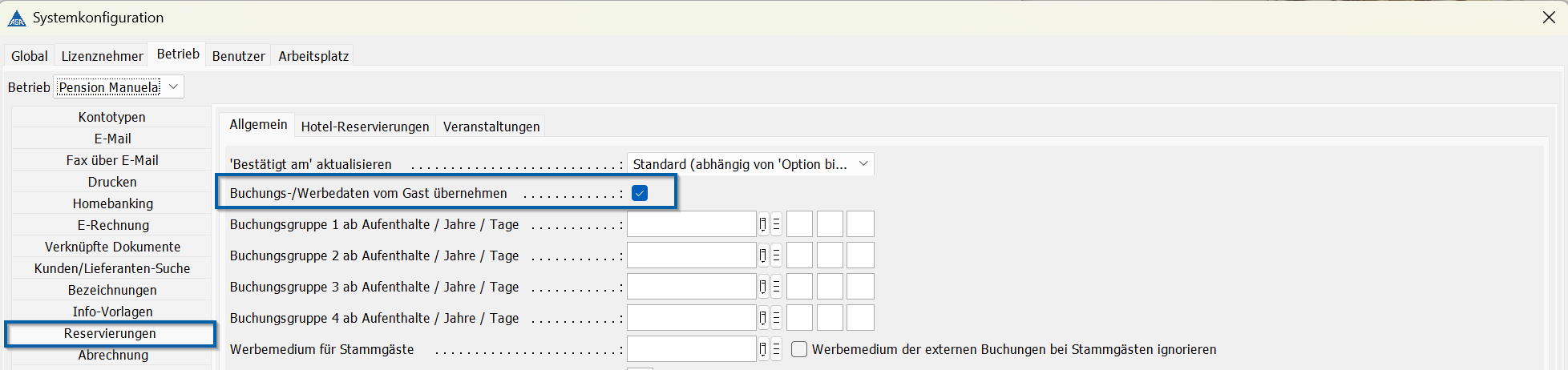Switch to the Benutzer configuration tab

click(238, 56)
